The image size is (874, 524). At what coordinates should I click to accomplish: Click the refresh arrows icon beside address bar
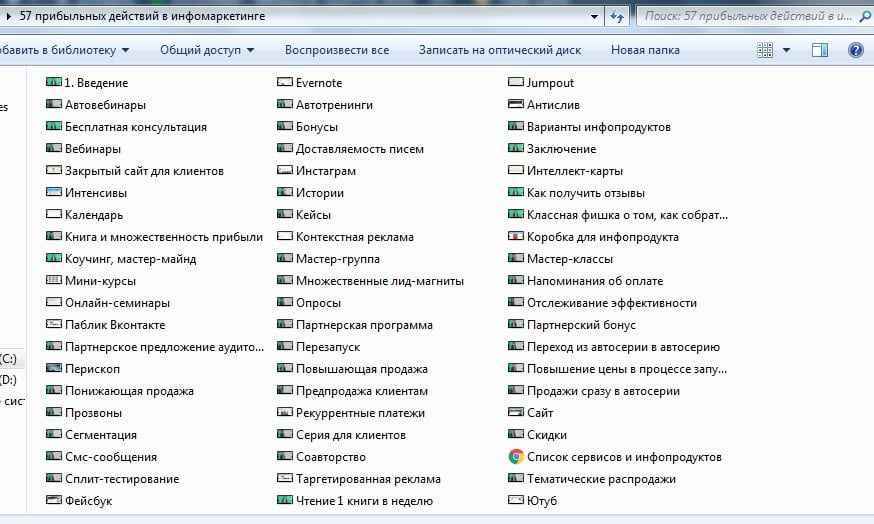click(x=616, y=17)
